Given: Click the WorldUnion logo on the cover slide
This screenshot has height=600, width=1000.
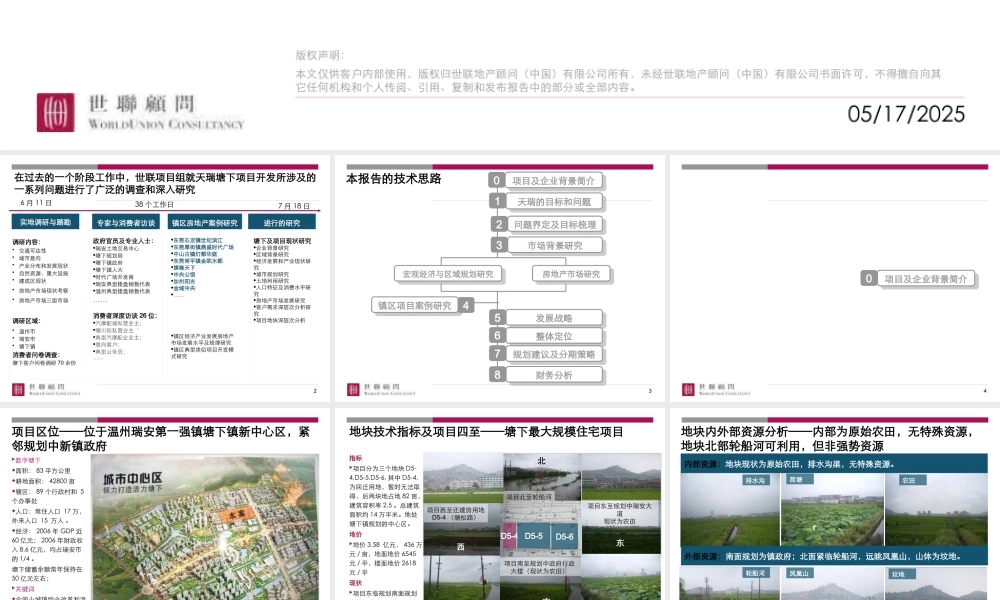Looking at the screenshot, I should pos(140,112).
